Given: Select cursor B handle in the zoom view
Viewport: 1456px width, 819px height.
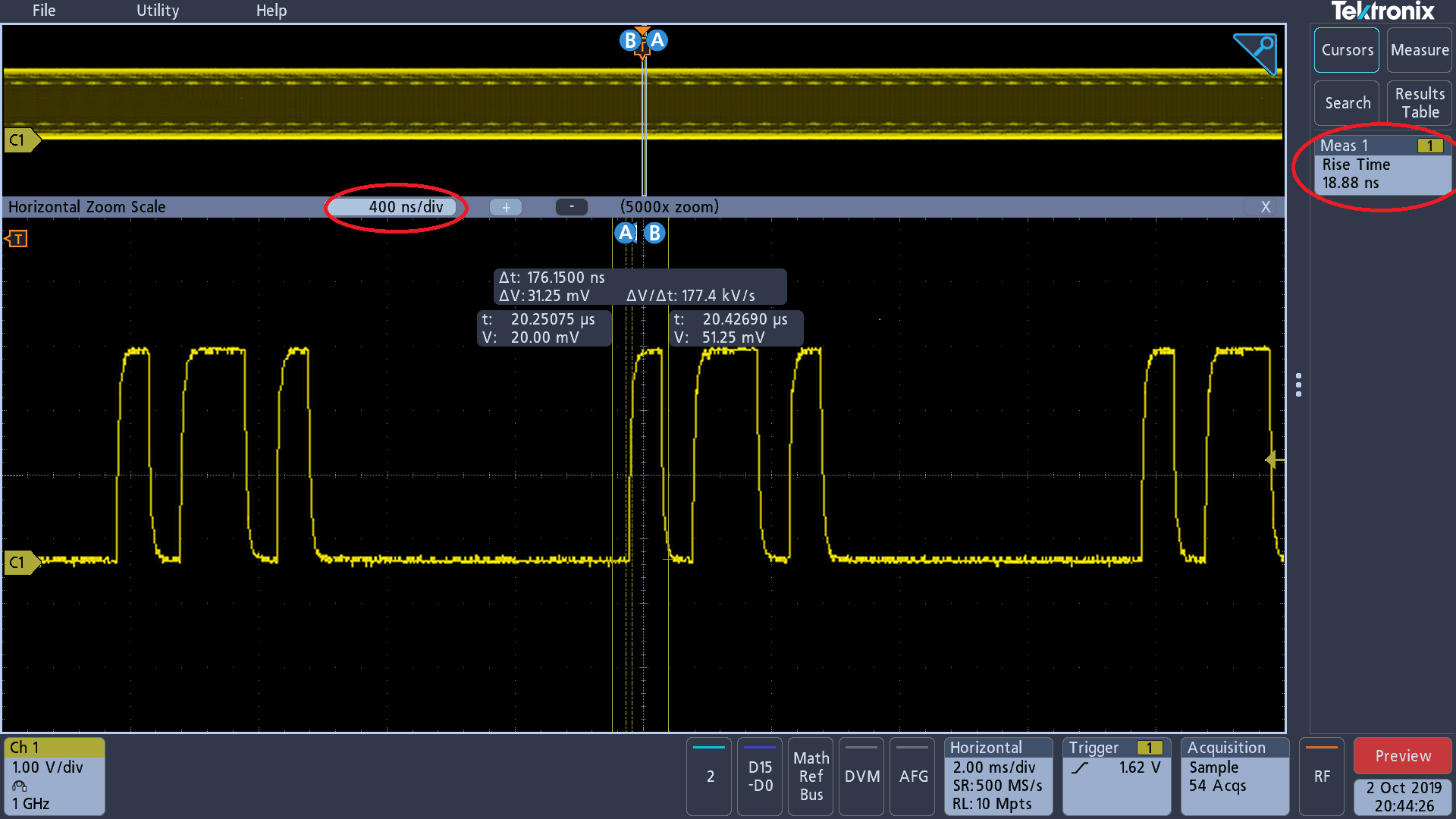Looking at the screenshot, I should coord(654,233).
